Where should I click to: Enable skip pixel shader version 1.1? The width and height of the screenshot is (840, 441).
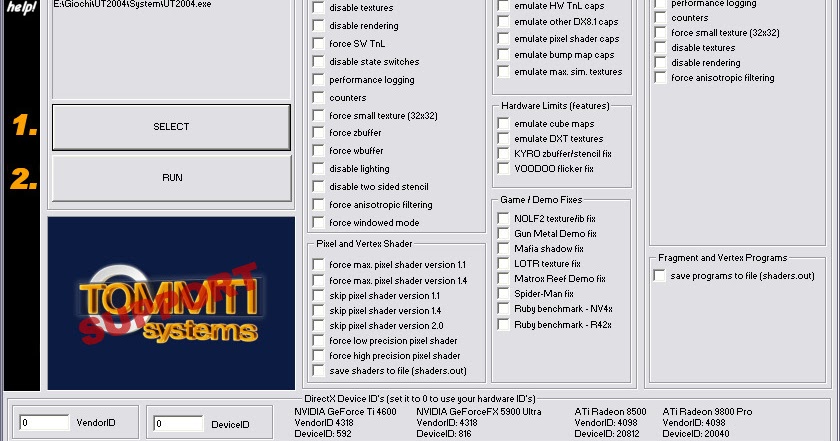tap(319, 295)
